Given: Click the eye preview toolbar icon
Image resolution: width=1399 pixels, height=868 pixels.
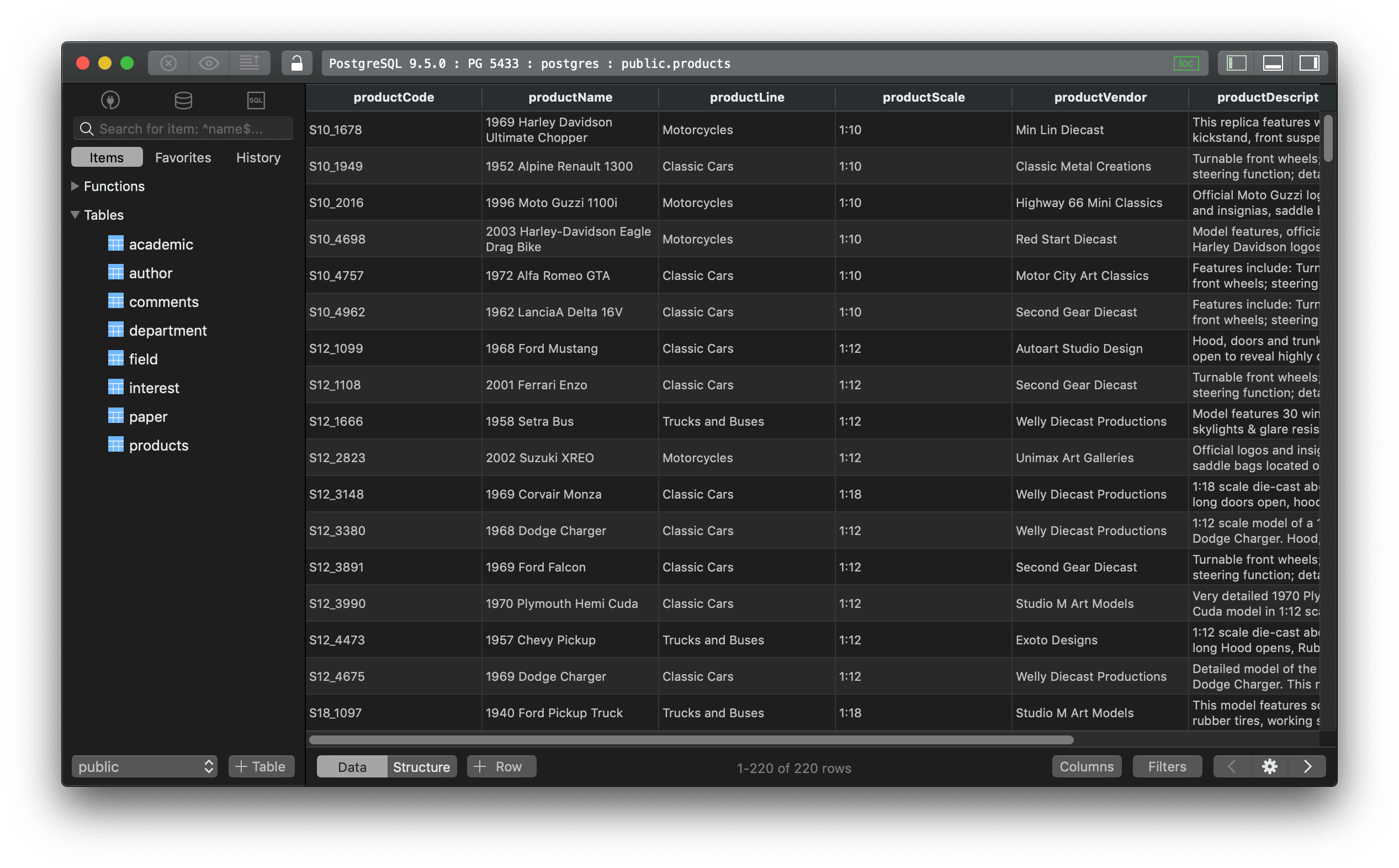Looking at the screenshot, I should (209, 63).
